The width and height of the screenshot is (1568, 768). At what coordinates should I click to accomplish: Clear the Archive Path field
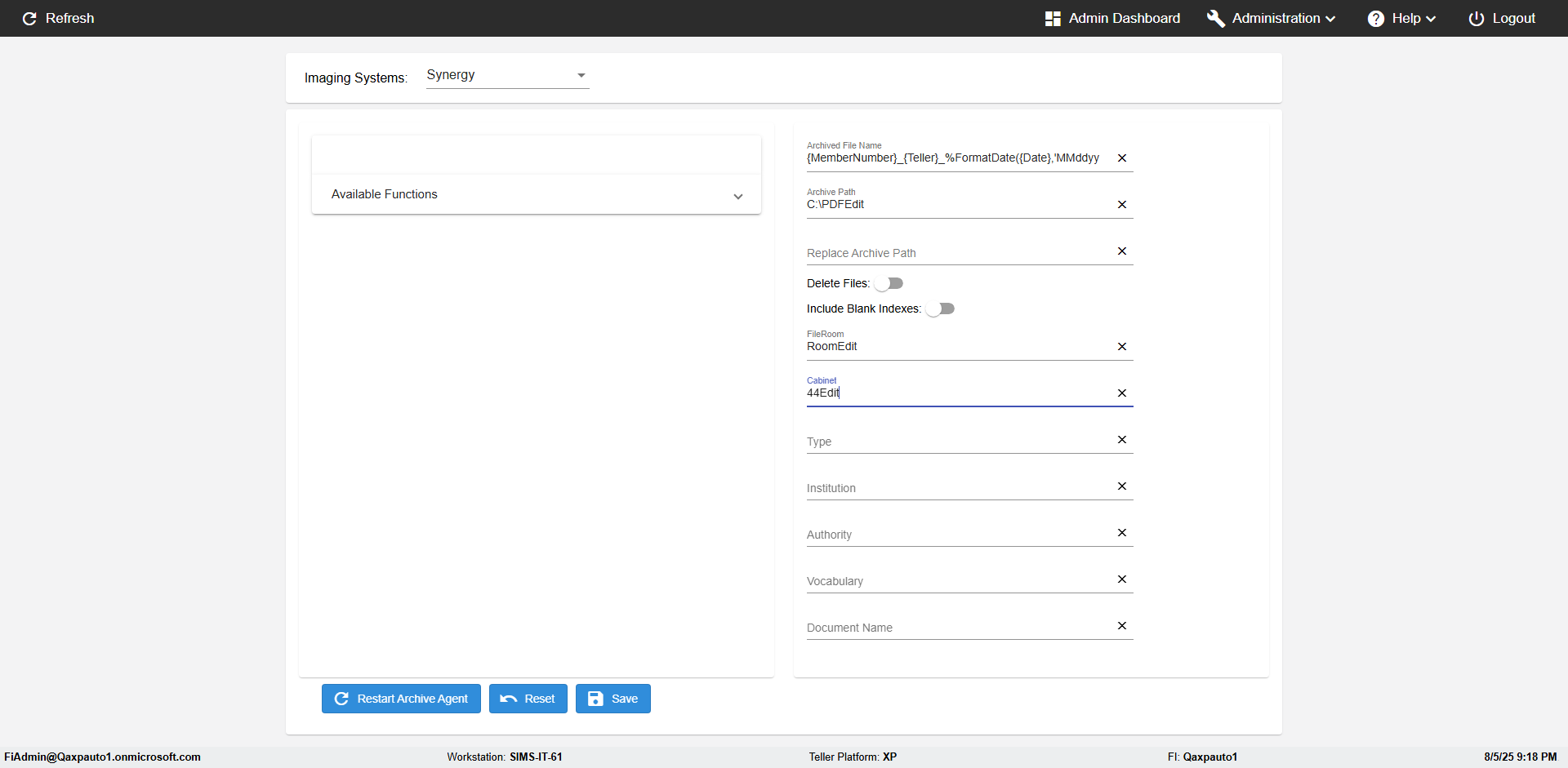click(x=1122, y=205)
